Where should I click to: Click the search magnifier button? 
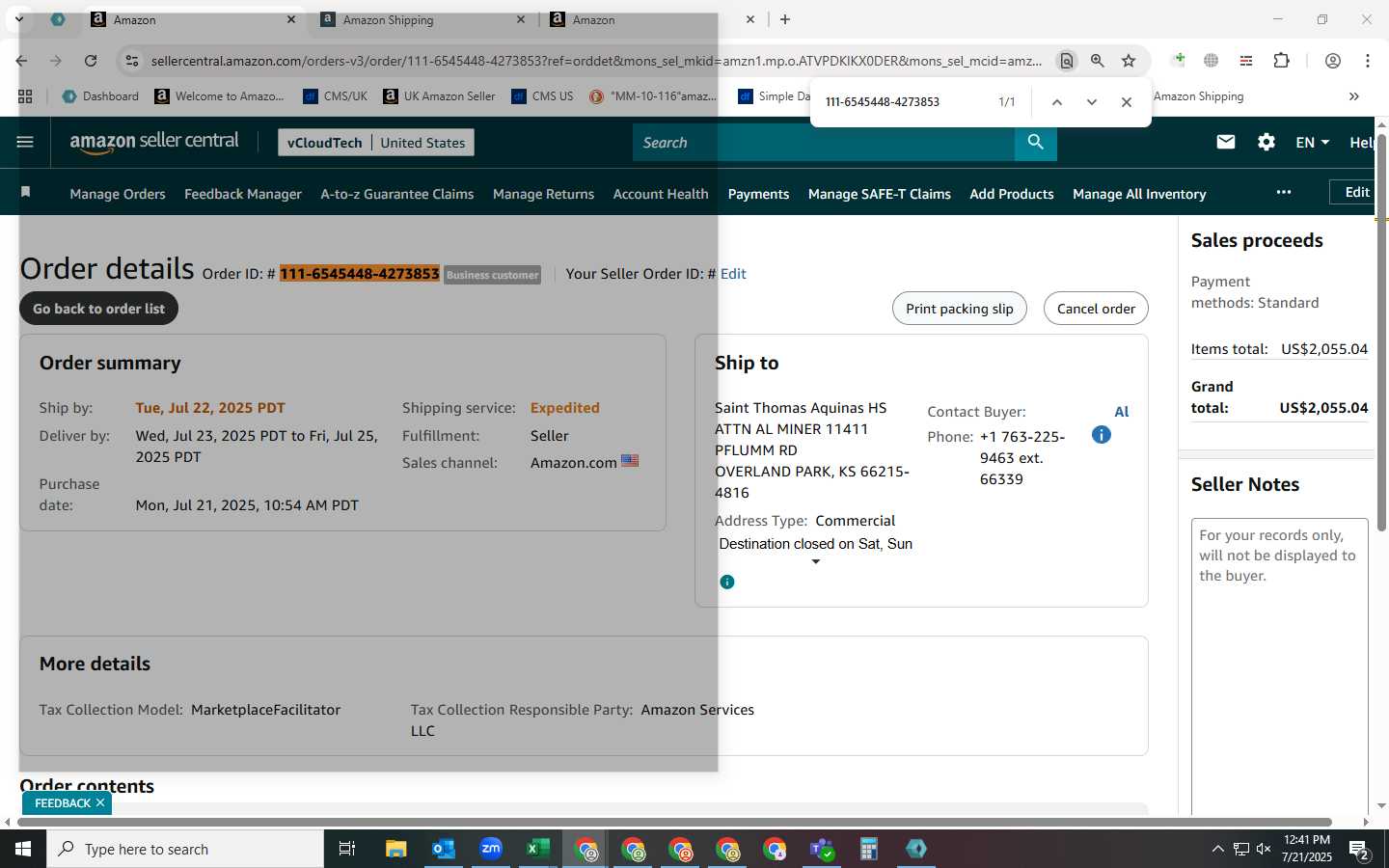1035,142
